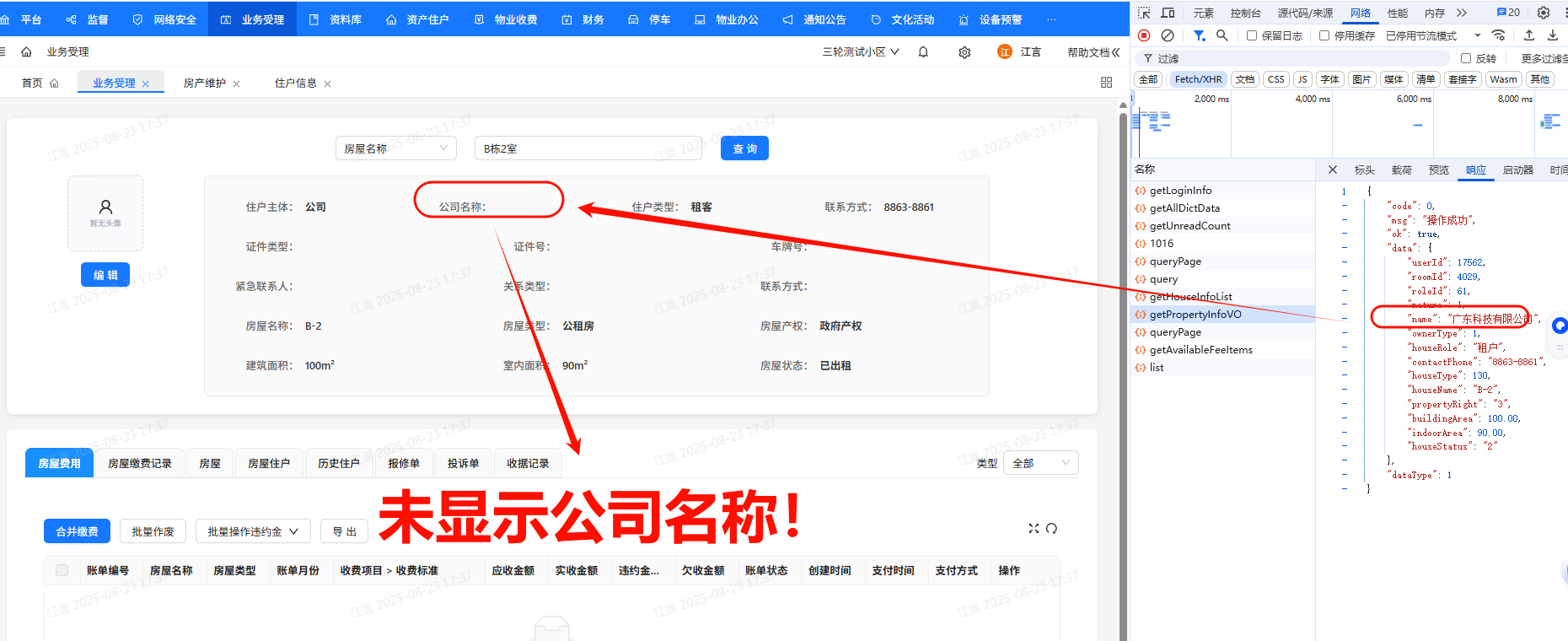The width and height of the screenshot is (1568, 641).
Task: Open the settings gear in page header
Action: click(964, 52)
